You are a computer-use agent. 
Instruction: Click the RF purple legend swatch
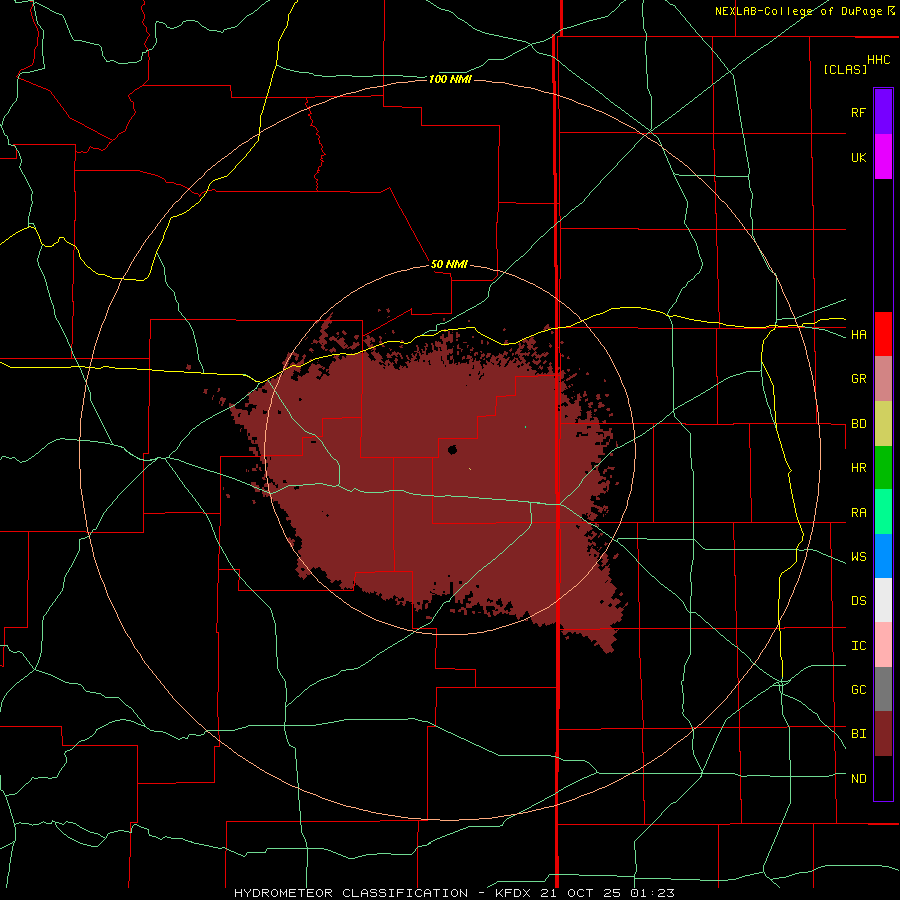(x=883, y=112)
